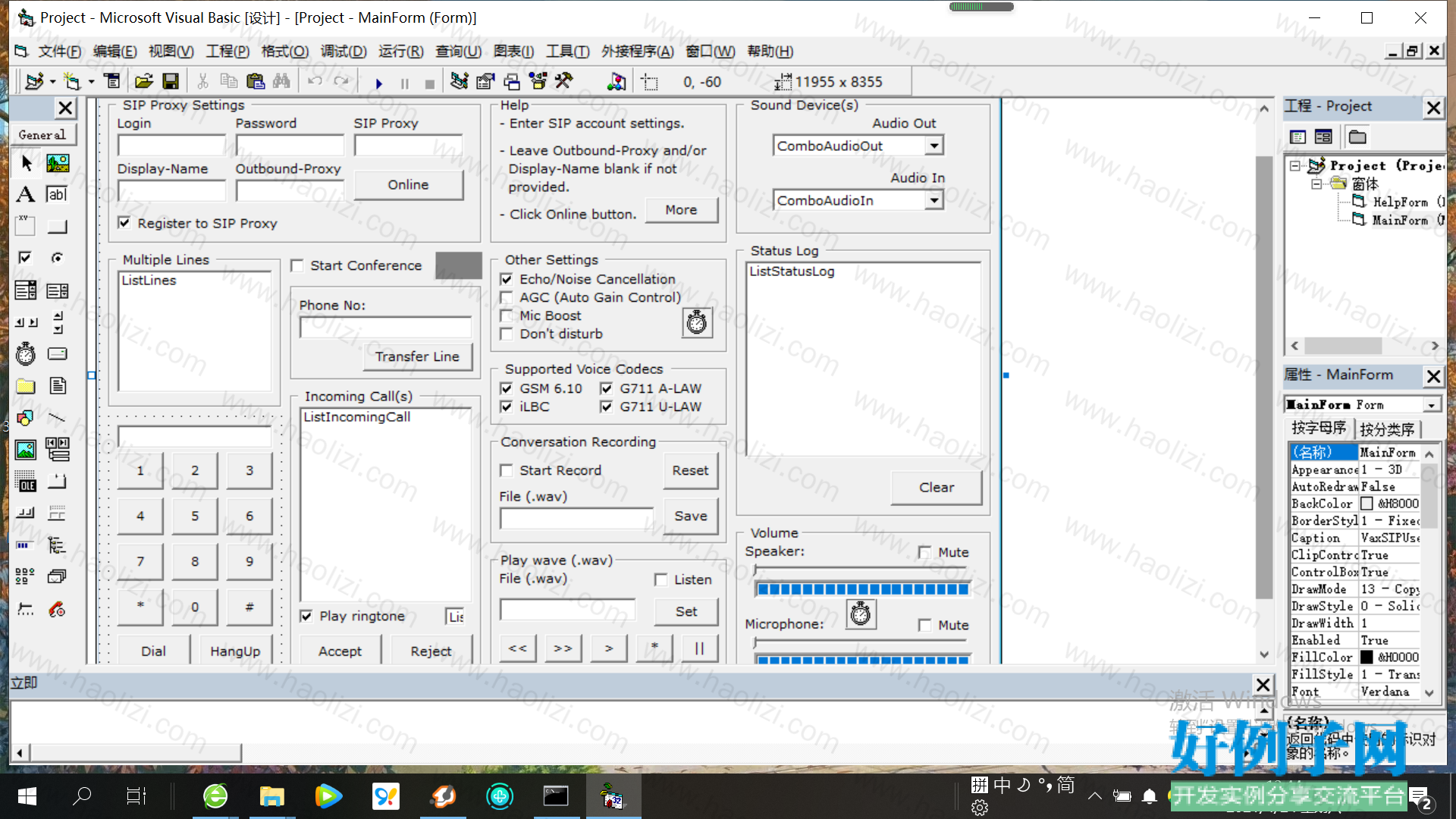Uncheck Register to SIP Proxy
The width and height of the screenshot is (1456, 819).
124,223
